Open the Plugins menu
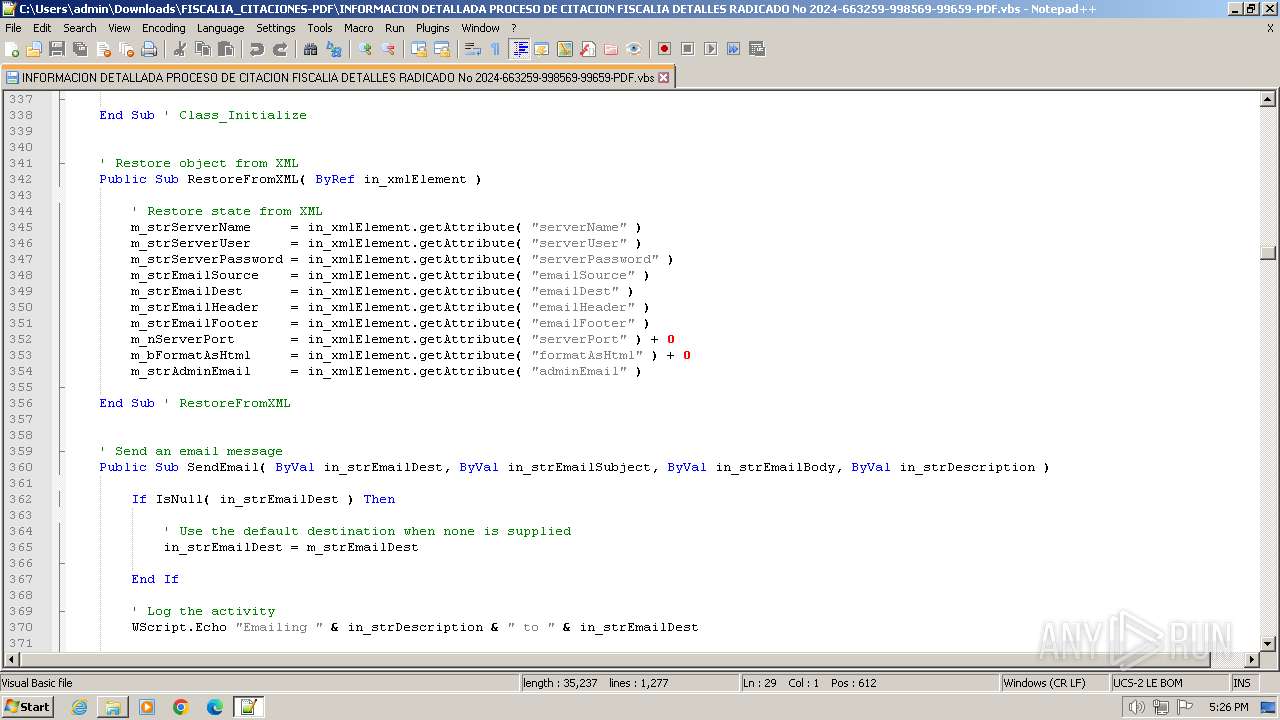 coord(433,28)
